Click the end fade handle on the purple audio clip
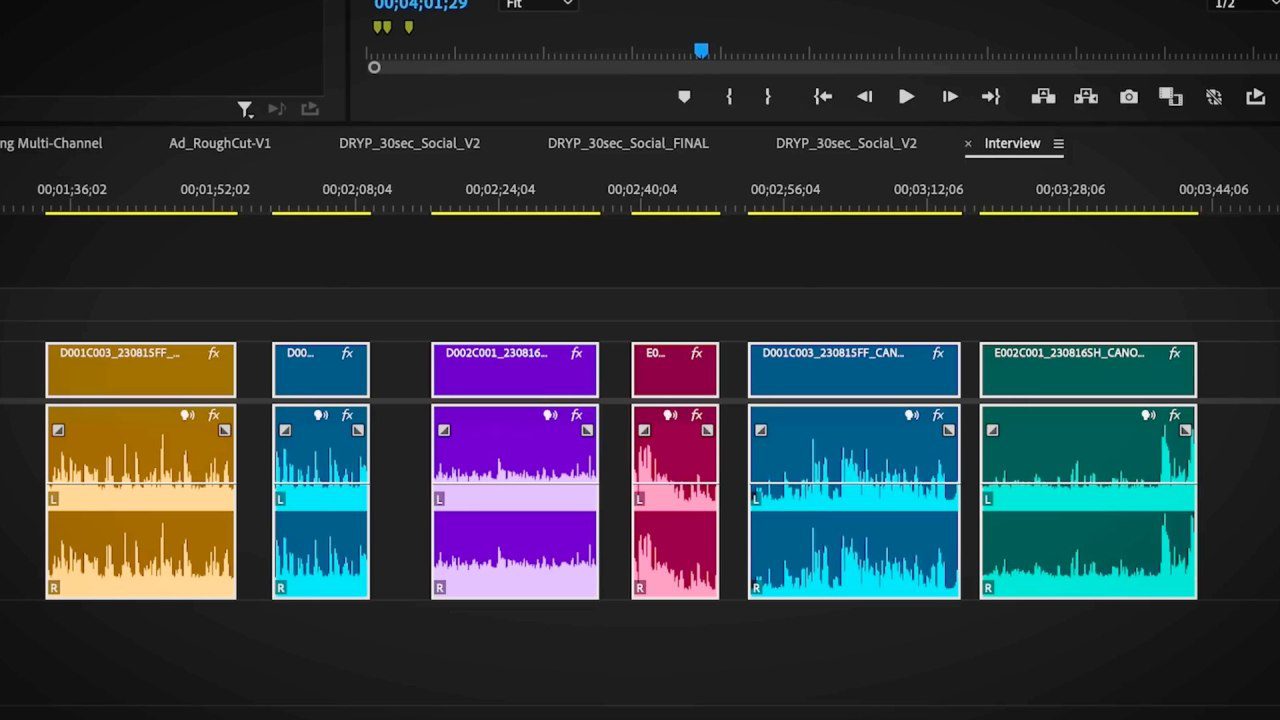 click(x=587, y=430)
